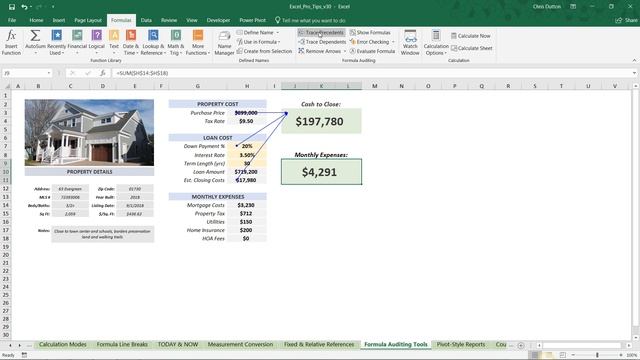Click Calculate Sheet

(471, 48)
